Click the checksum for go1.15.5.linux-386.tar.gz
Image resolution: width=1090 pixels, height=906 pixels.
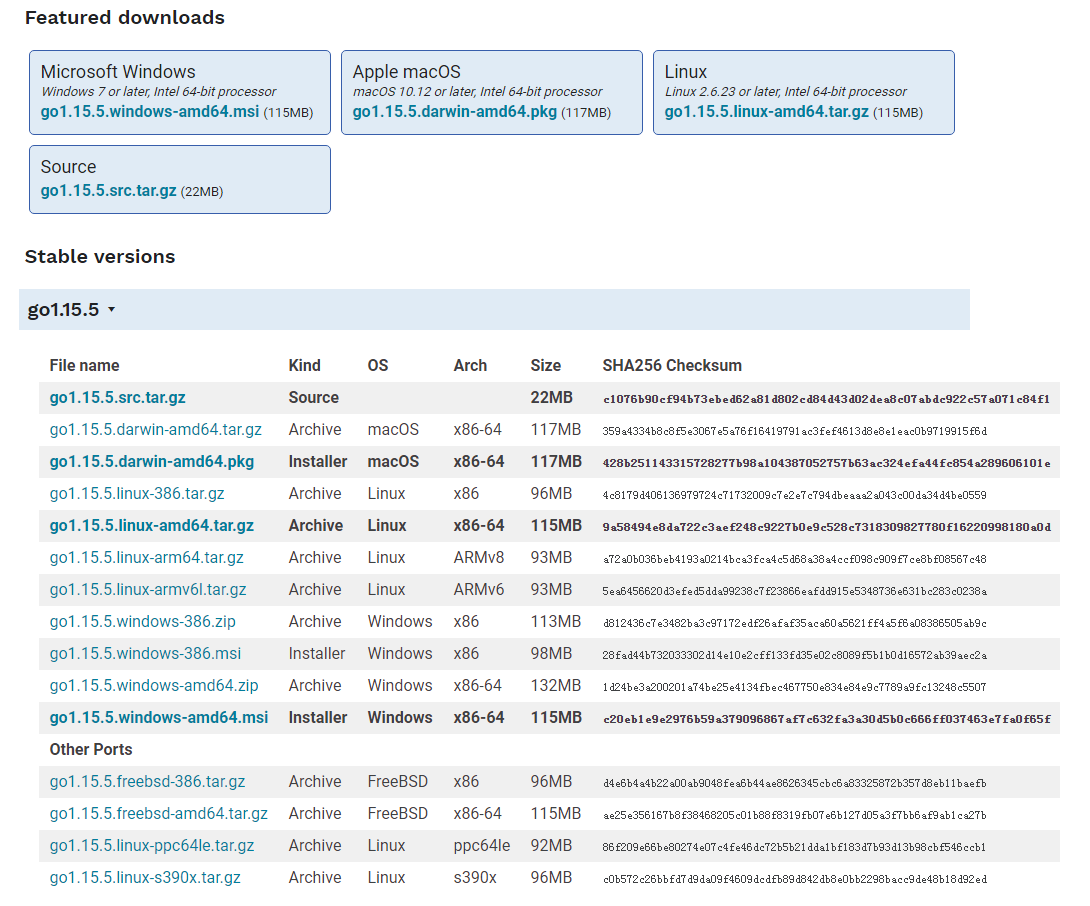click(795, 495)
